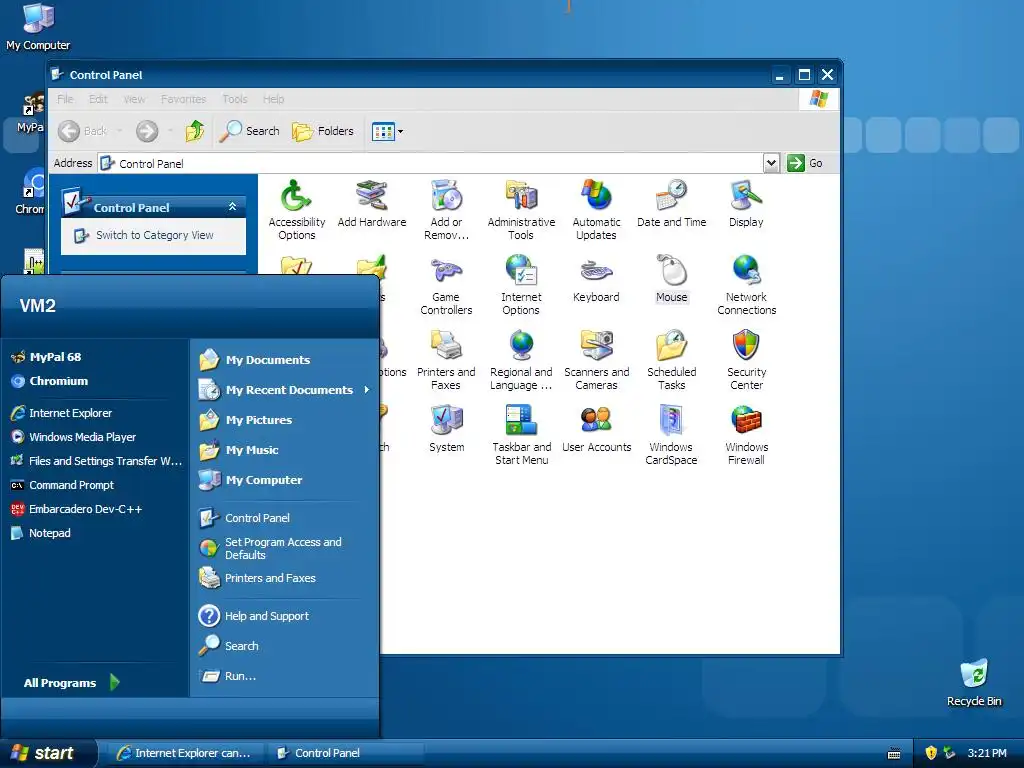The image size is (1024, 768).
Task: Open Network Connections icon
Action: [746, 285]
